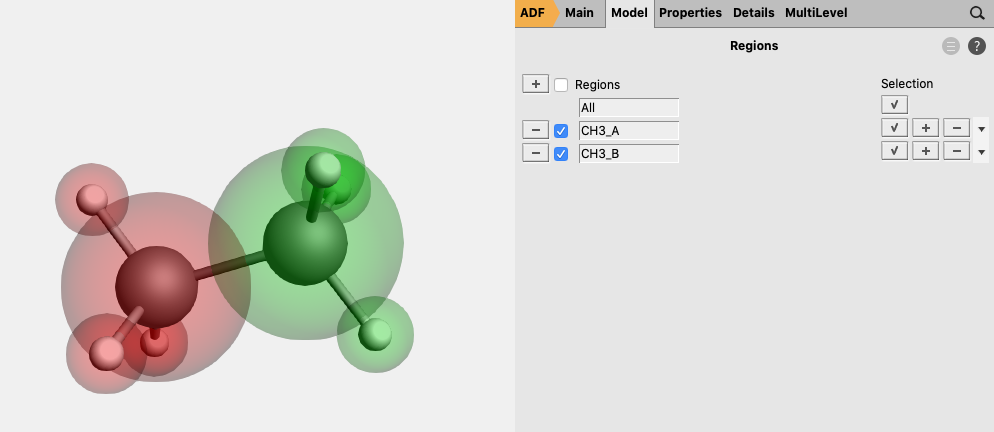The height and width of the screenshot is (432, 994).
Task: Open the help question mark icon
Action: [x=977, y=46]
